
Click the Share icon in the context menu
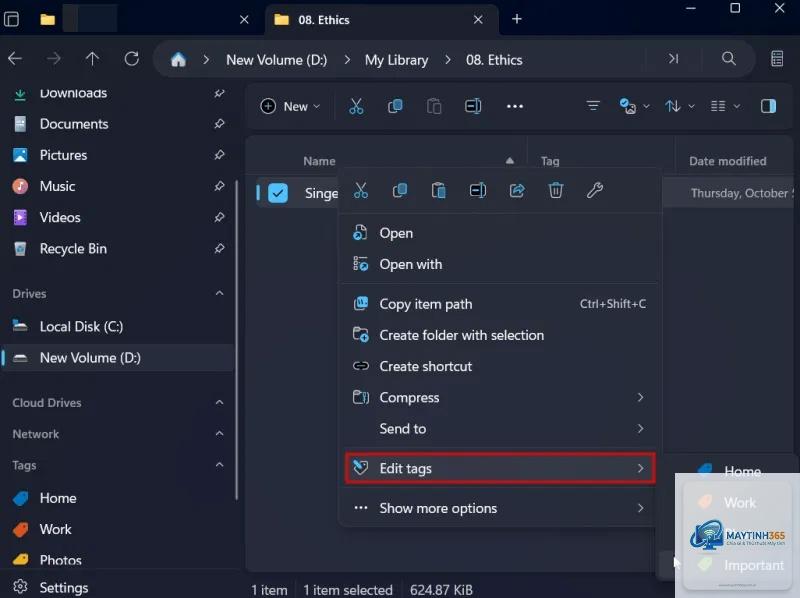(517, 191)
